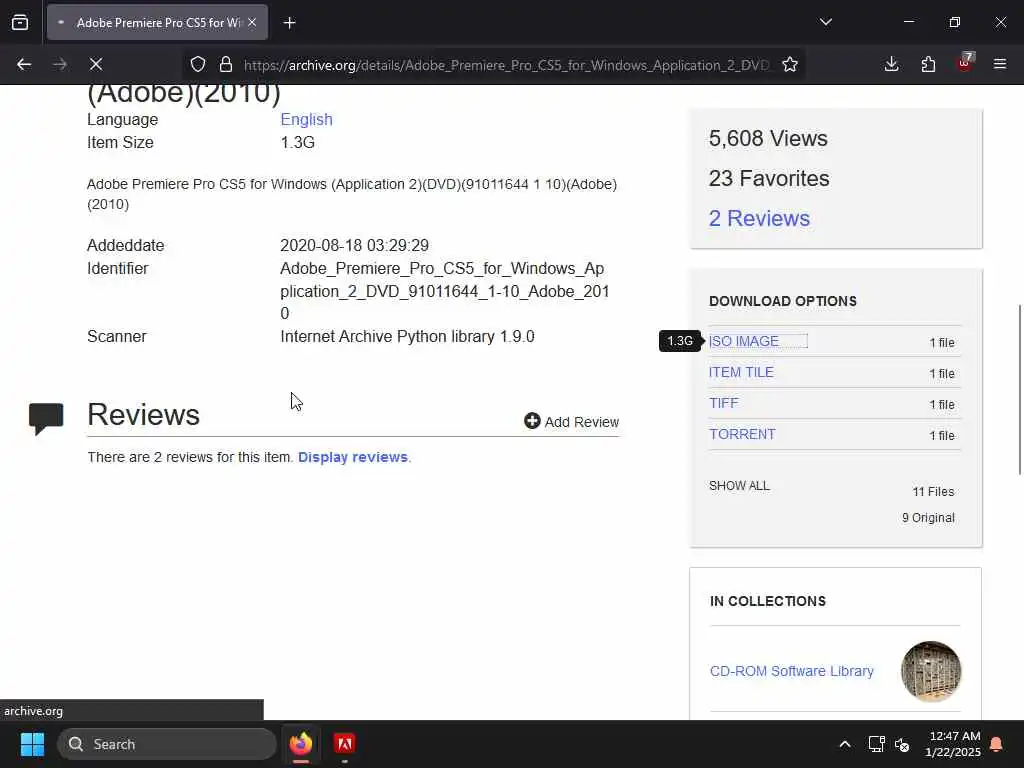The height and width of the screenshot is (768, 1024).
Task: Click the Add Review plus icon
Action: coord(532,421)
